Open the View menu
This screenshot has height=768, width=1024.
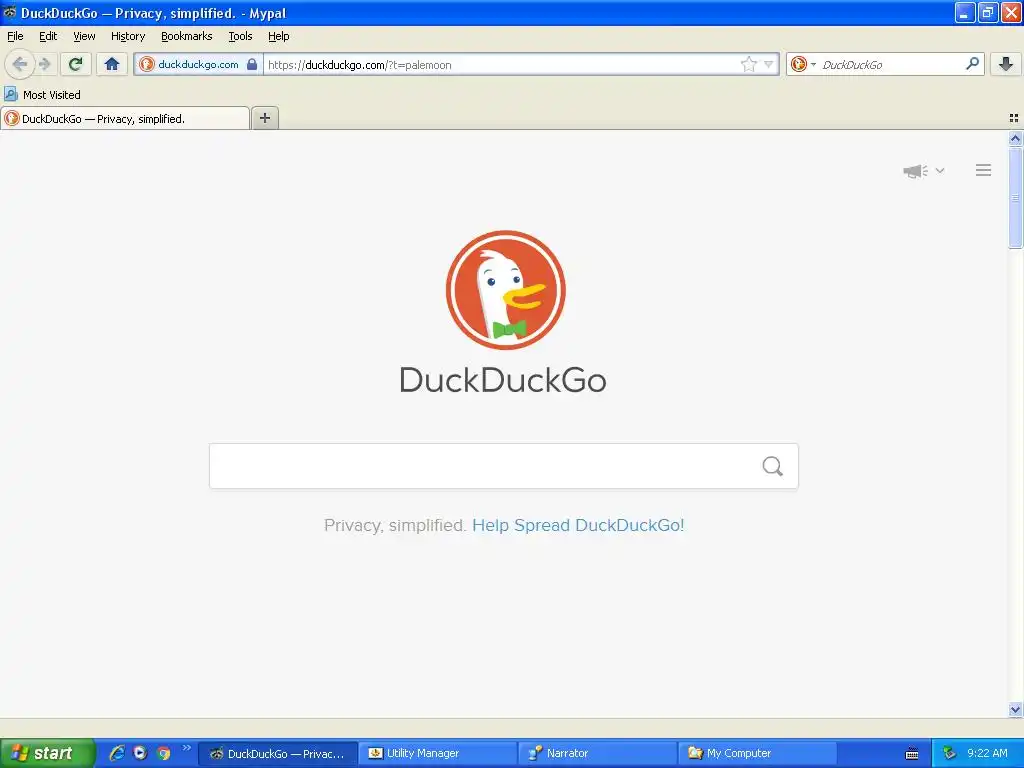pos(84,36)
